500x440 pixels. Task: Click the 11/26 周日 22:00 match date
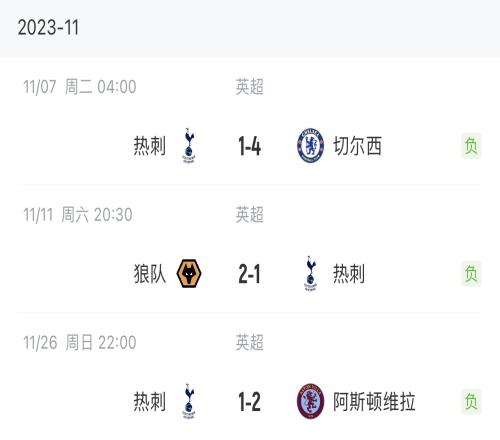[80, 342]
